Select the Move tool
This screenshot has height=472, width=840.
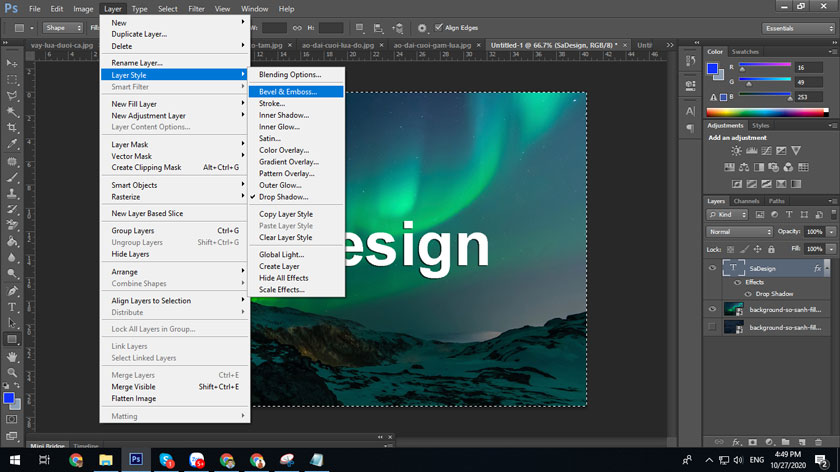click(x=12, y=63)
